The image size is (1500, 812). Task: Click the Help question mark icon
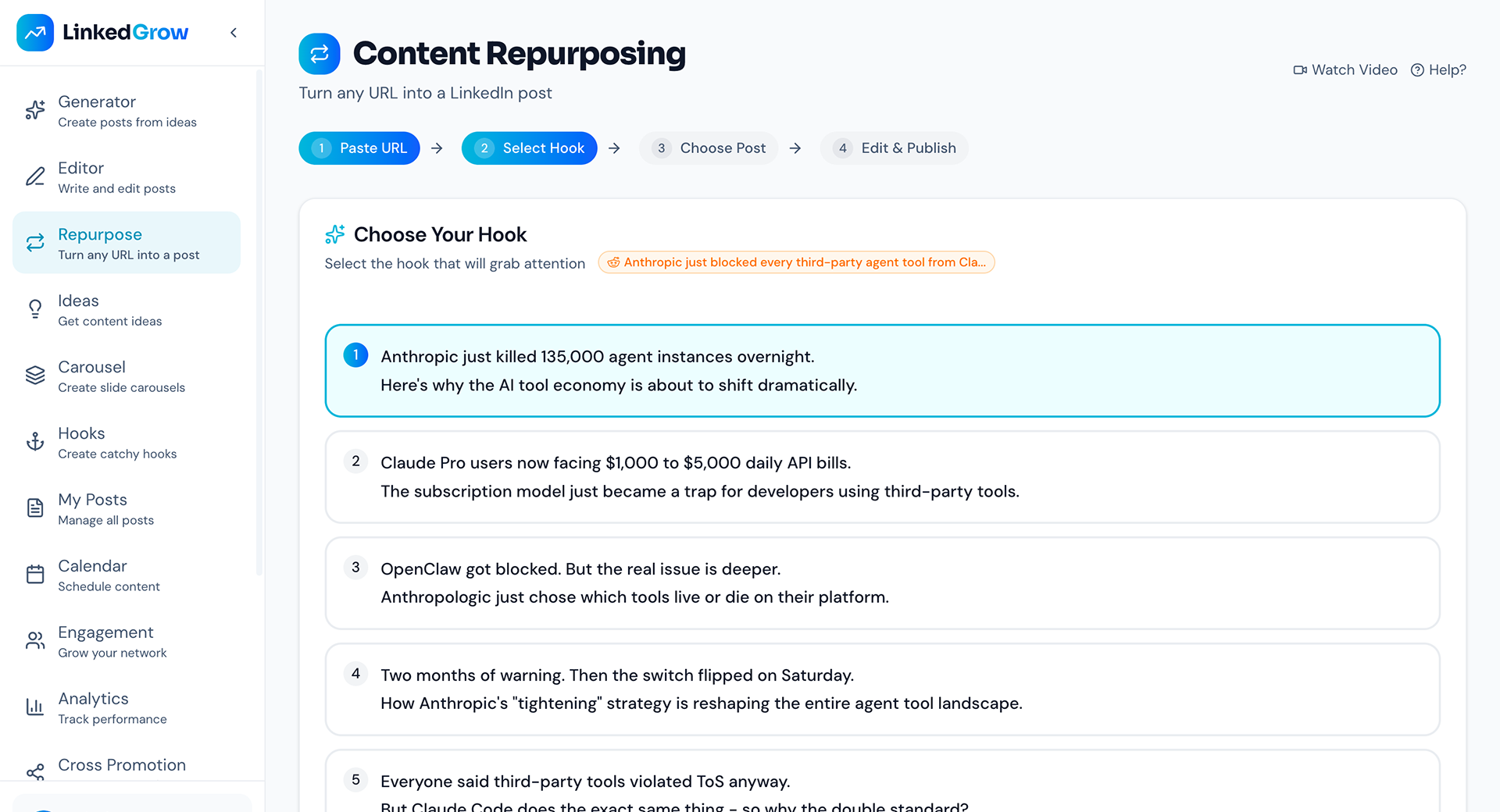tap(1417, 70)
